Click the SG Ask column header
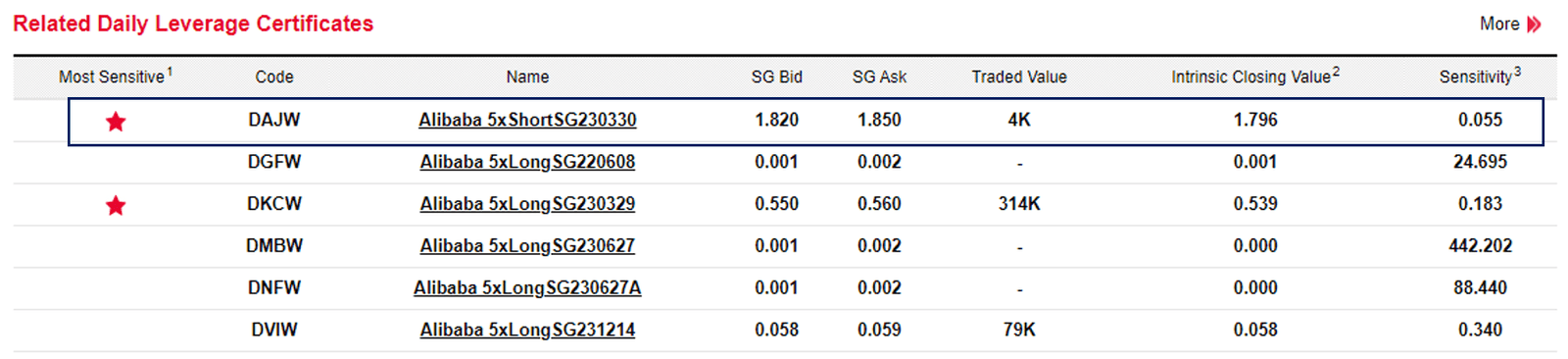 pyautogui.click(x=879, y=77)
